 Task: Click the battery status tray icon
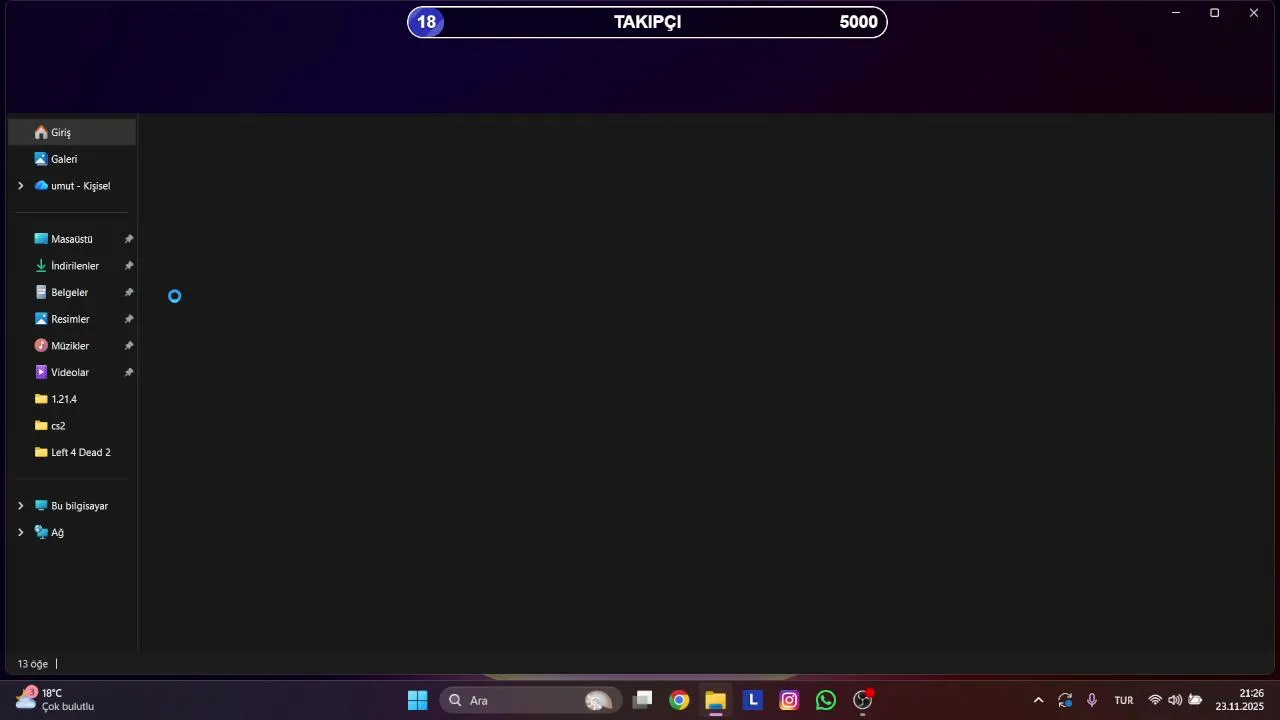click(1195, 700)
